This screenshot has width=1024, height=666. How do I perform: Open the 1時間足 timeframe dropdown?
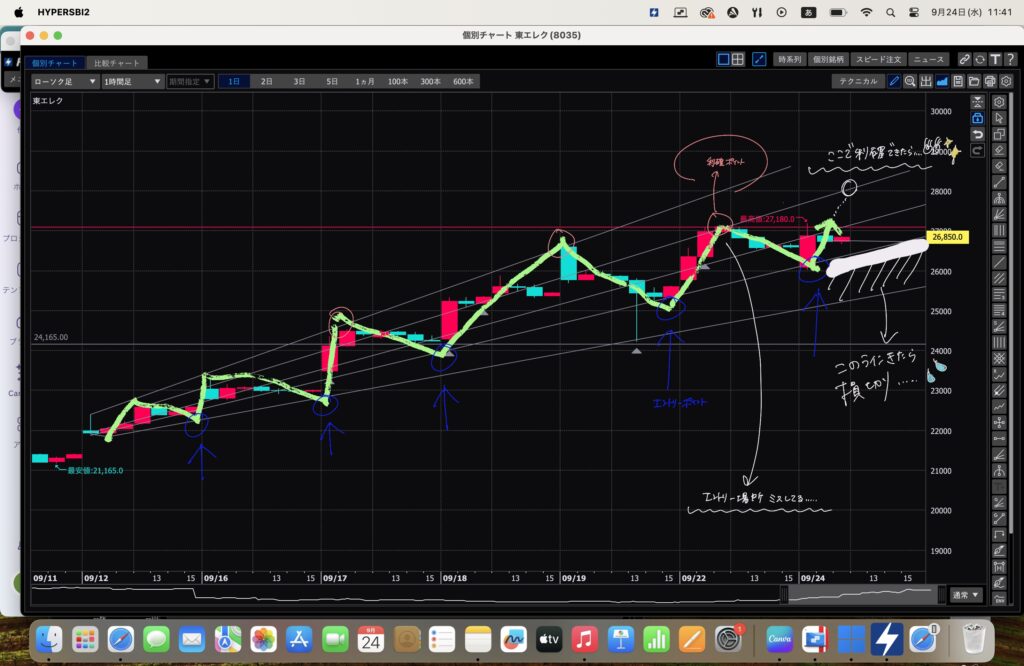click(131, 81)
